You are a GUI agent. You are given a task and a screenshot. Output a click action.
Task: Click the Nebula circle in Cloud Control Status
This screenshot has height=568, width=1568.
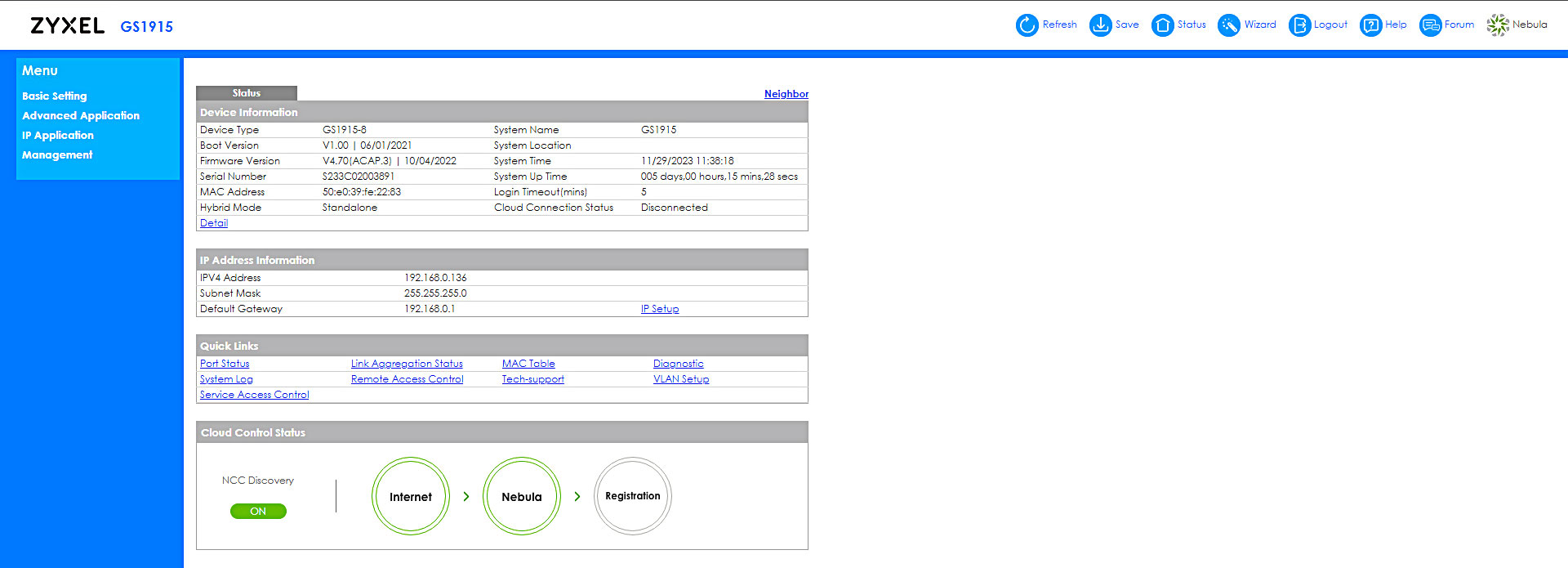tap(522, 496)
